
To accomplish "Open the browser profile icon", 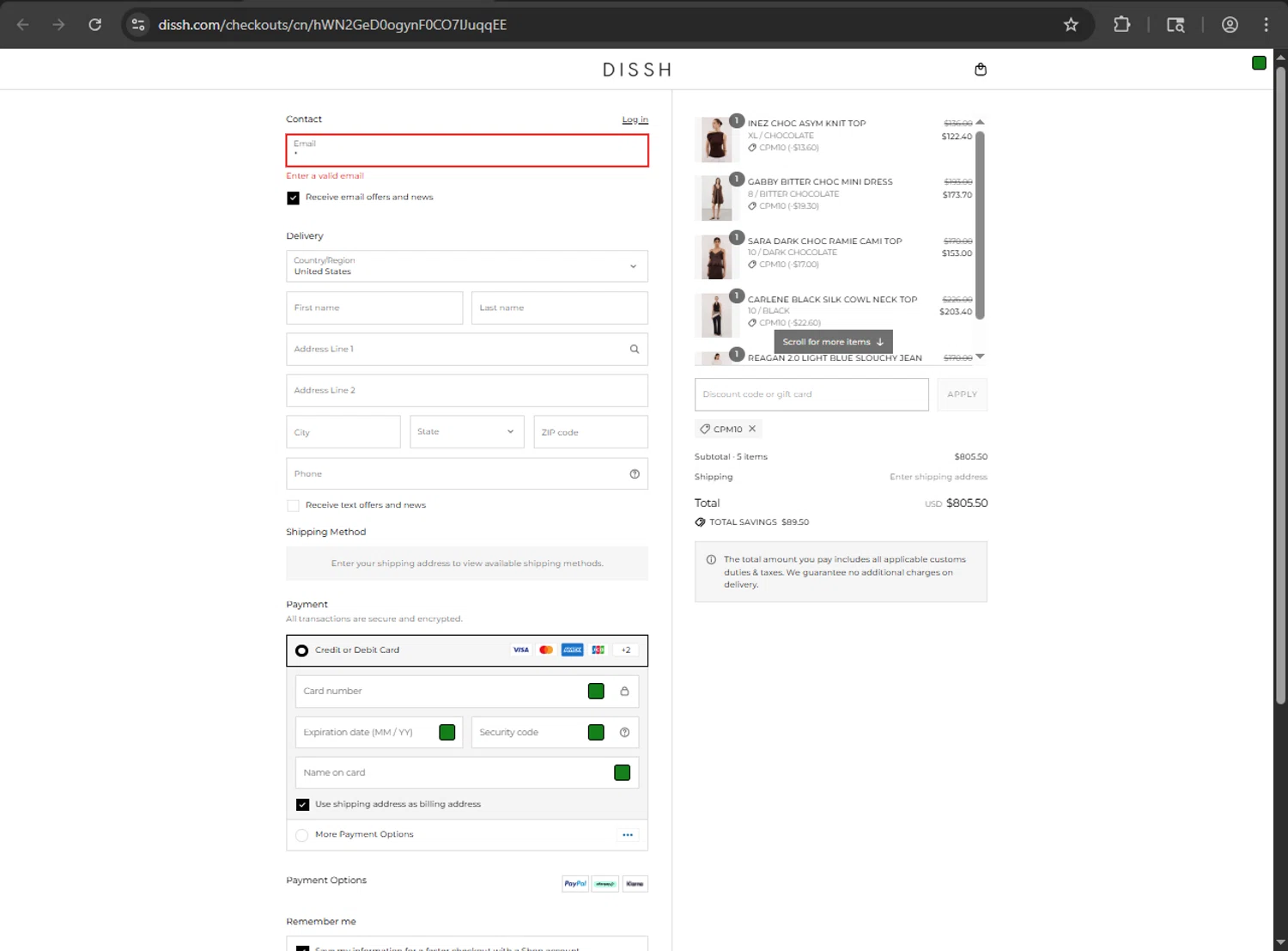I will coord(1230,24).
